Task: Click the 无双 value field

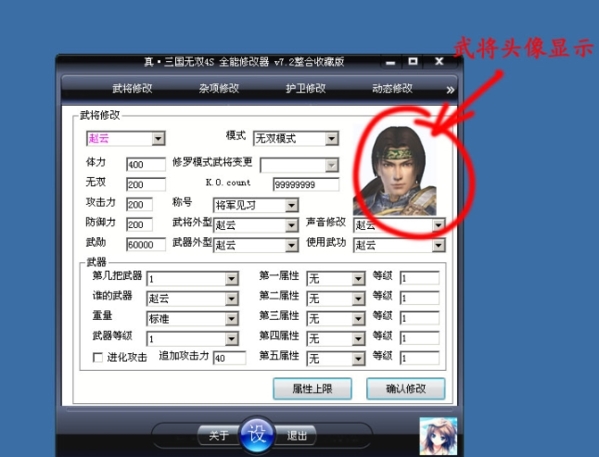Action: coord(146,184)
